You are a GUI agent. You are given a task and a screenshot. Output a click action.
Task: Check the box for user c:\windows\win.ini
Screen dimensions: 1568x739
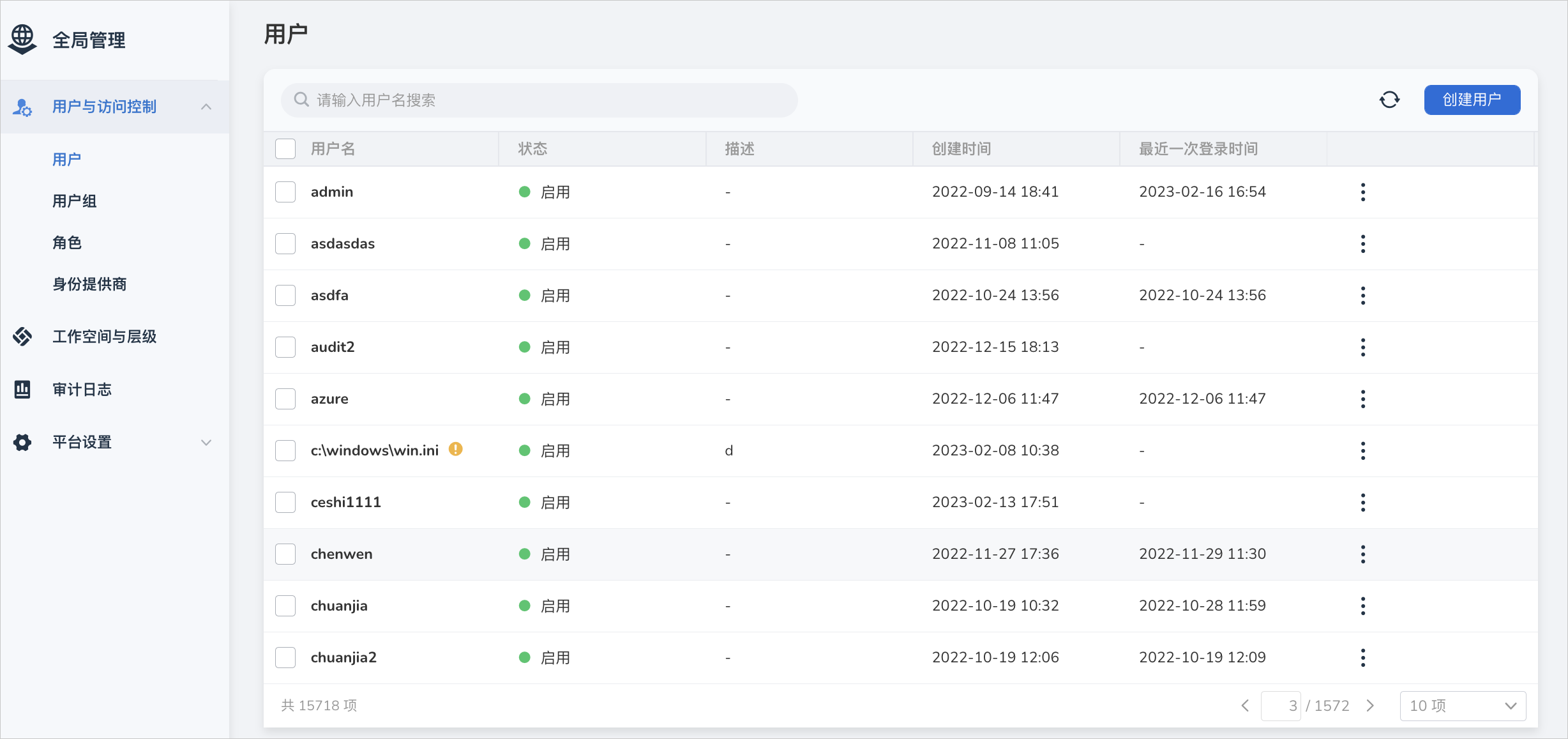click(285, 451)
